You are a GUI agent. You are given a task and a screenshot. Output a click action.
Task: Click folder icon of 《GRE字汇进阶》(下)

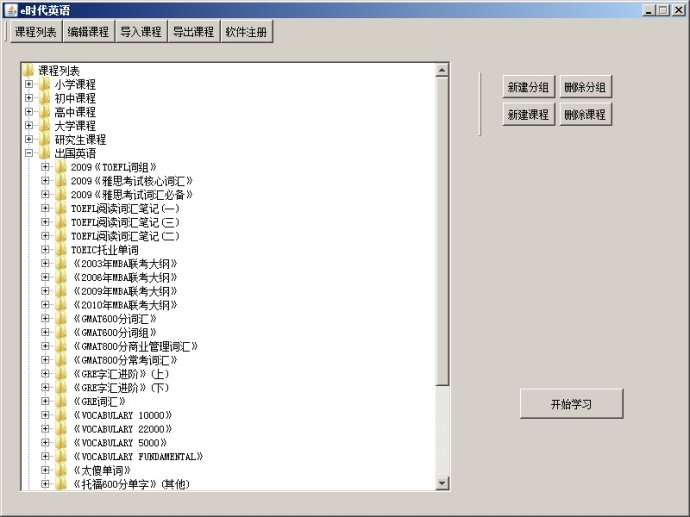click(61, 387)
